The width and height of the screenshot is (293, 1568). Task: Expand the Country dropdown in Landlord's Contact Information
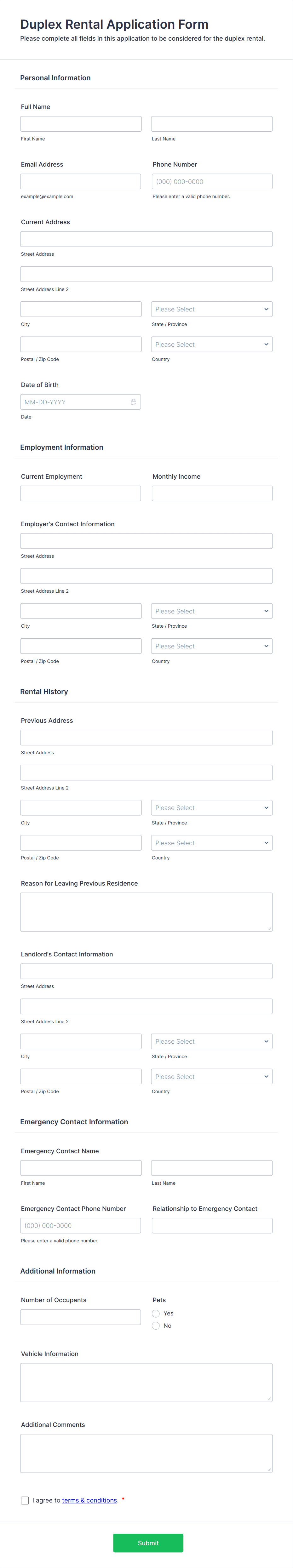click(211, 1076)
